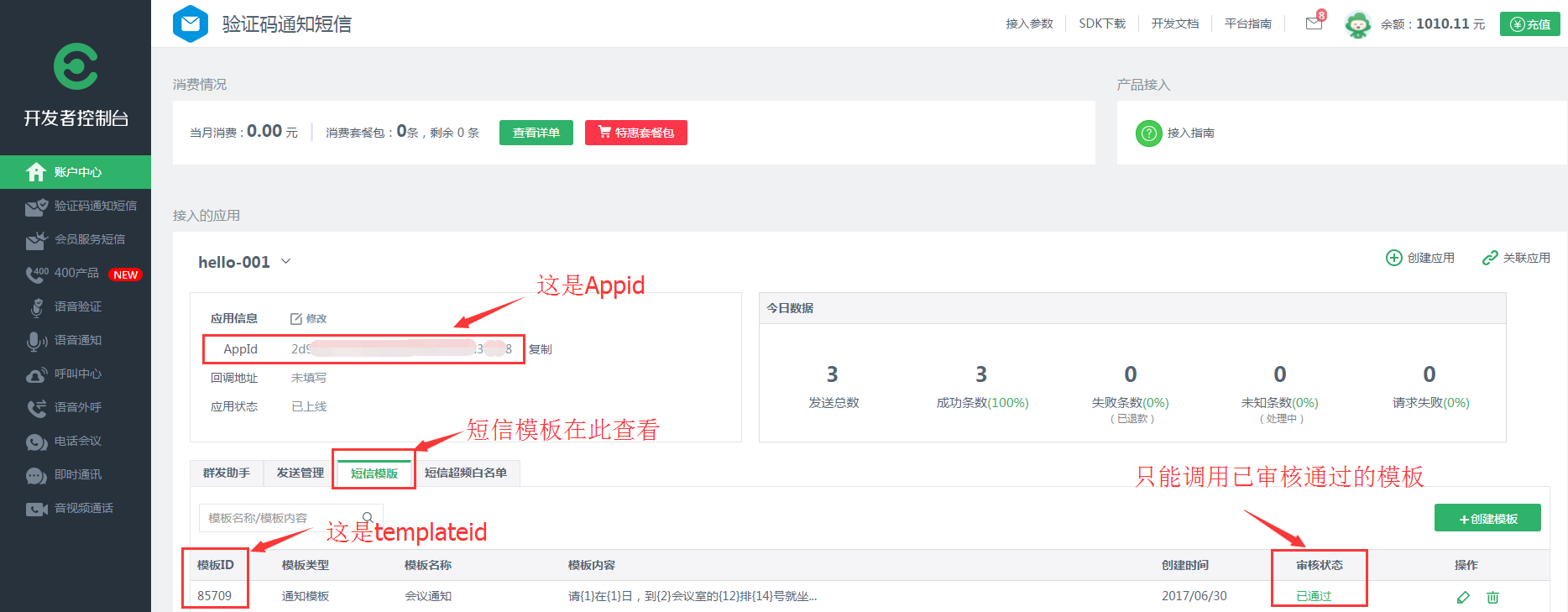The image size is (1568, 612).
Task: Click the 即时通讯 chat bubble icon
Action: coord(36,475)
